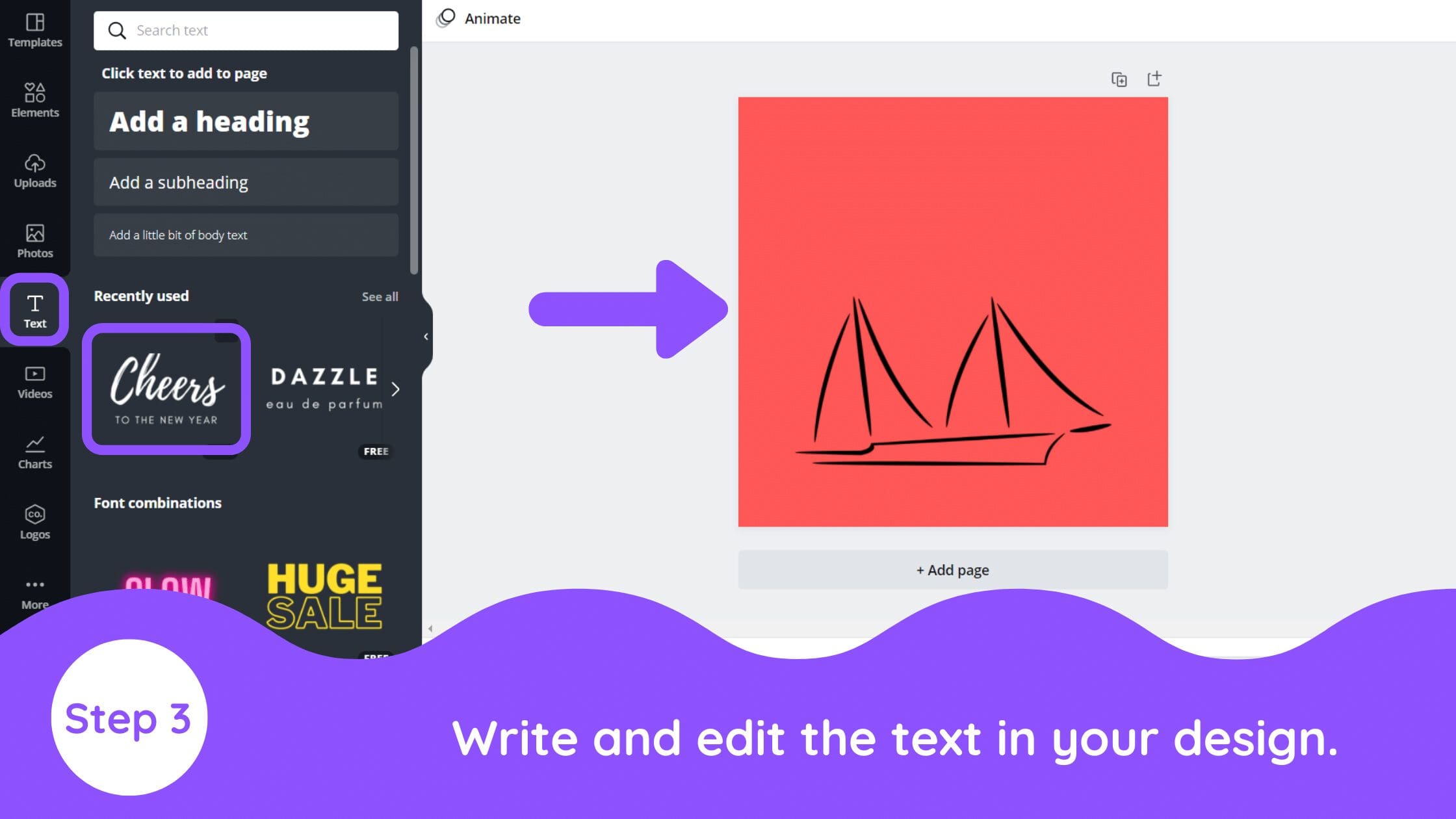Viewport: 1456px width, 819px height.
Task: Search text in the search field
Action: click(246, 30)
